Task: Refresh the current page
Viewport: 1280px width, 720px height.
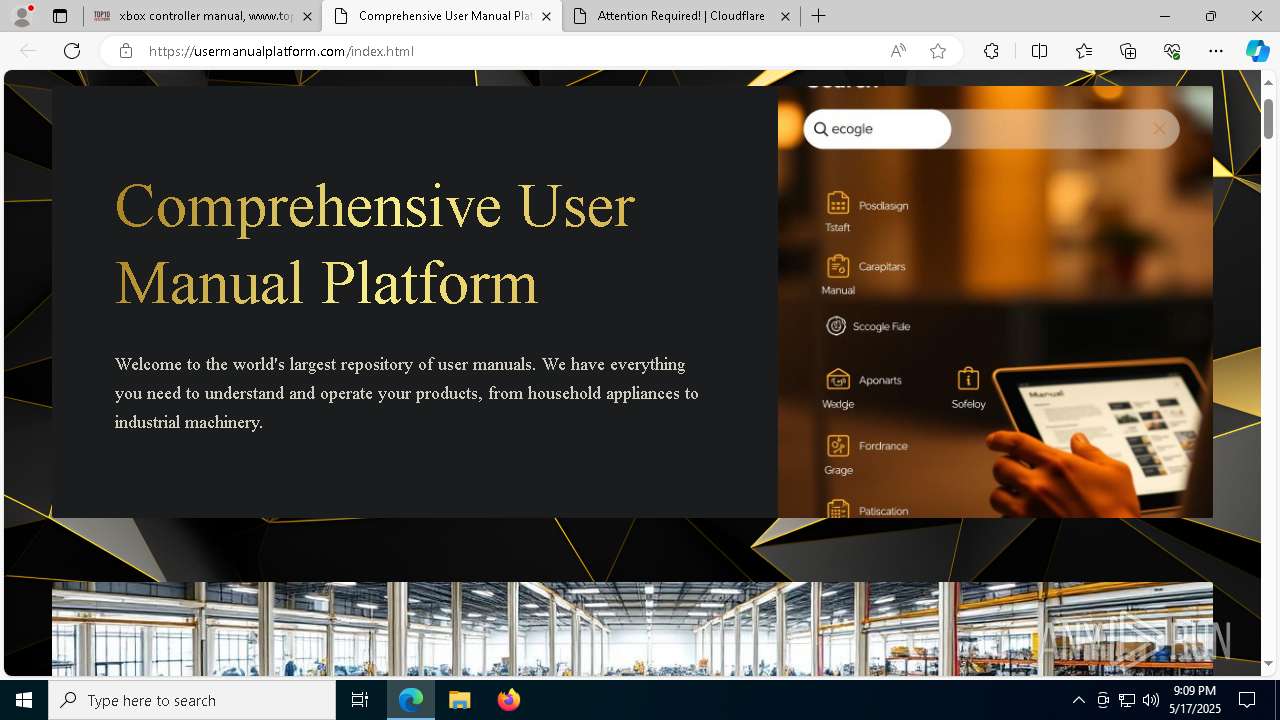Action: point(72,51)
